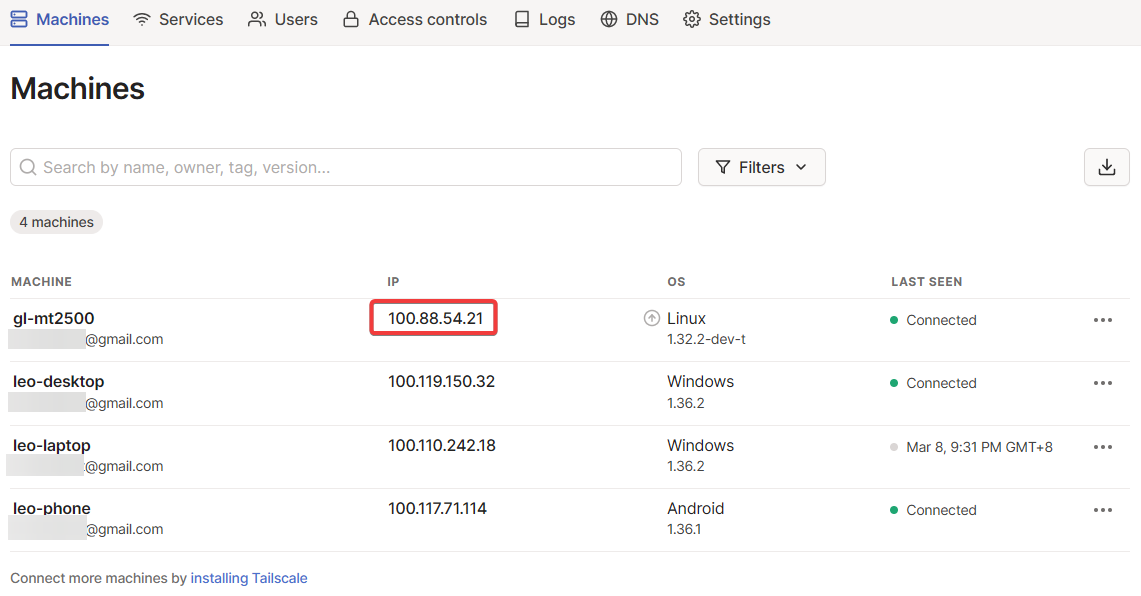Go to the Users tab
Screen dimensions: 1141x596
[x=282, y=20]
